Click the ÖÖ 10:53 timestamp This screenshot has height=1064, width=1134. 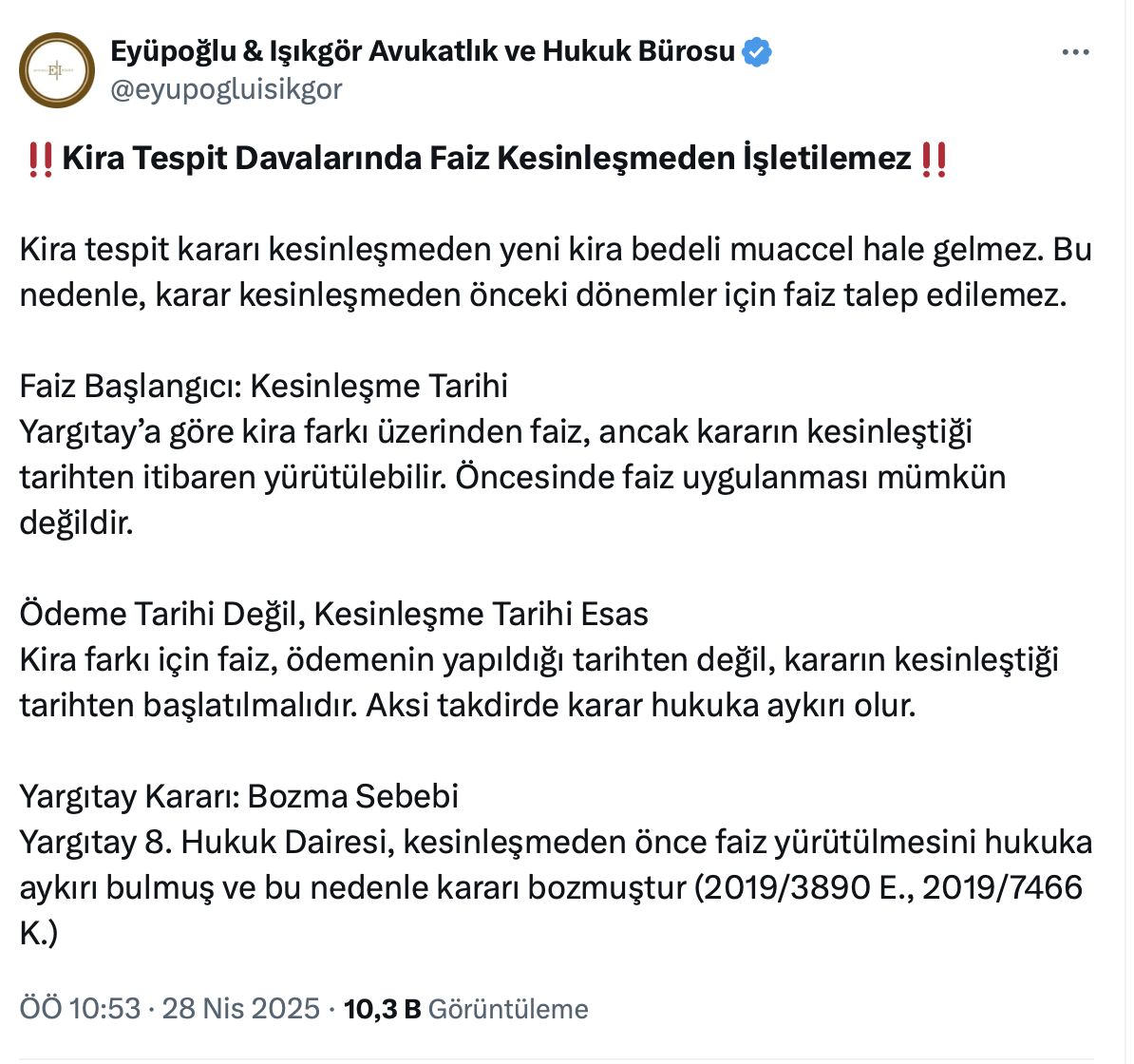[x=80, y=1008]
